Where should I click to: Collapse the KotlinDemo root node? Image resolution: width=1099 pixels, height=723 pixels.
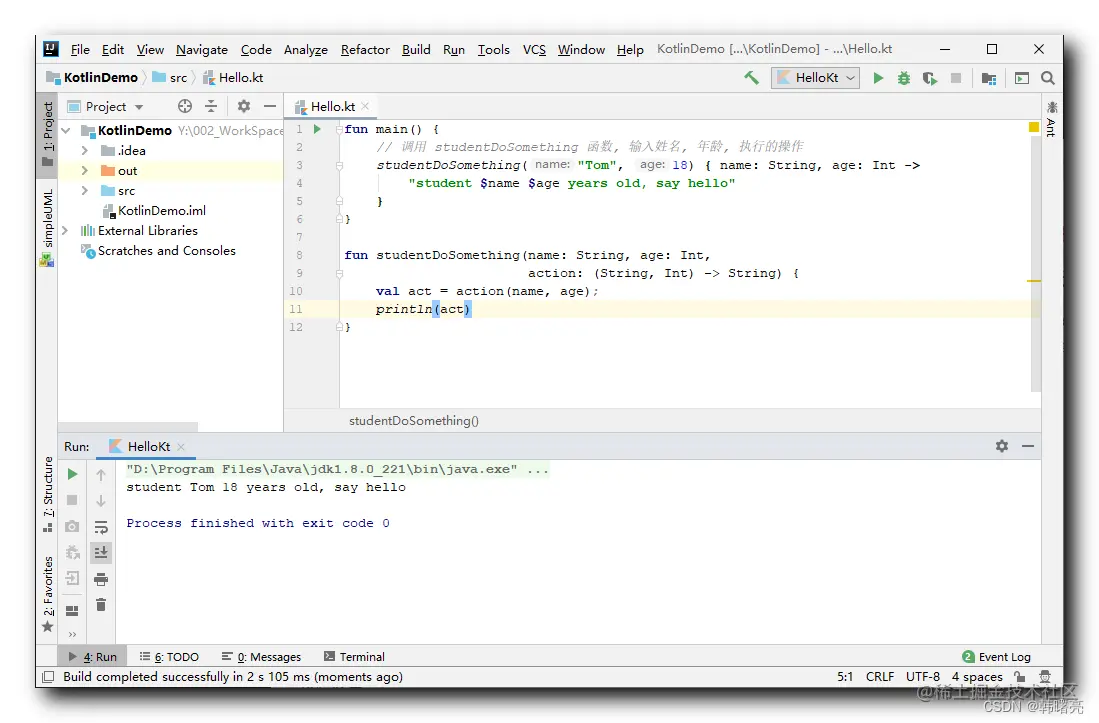point(66,130)
